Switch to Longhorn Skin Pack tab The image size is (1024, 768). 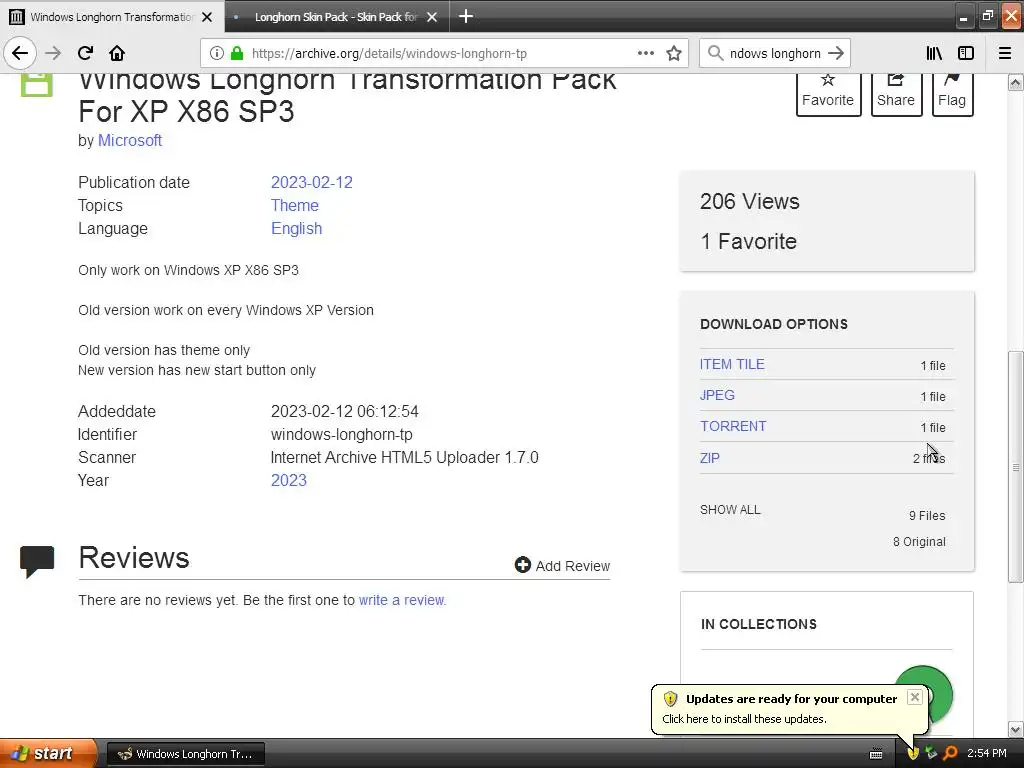(336, 17)
